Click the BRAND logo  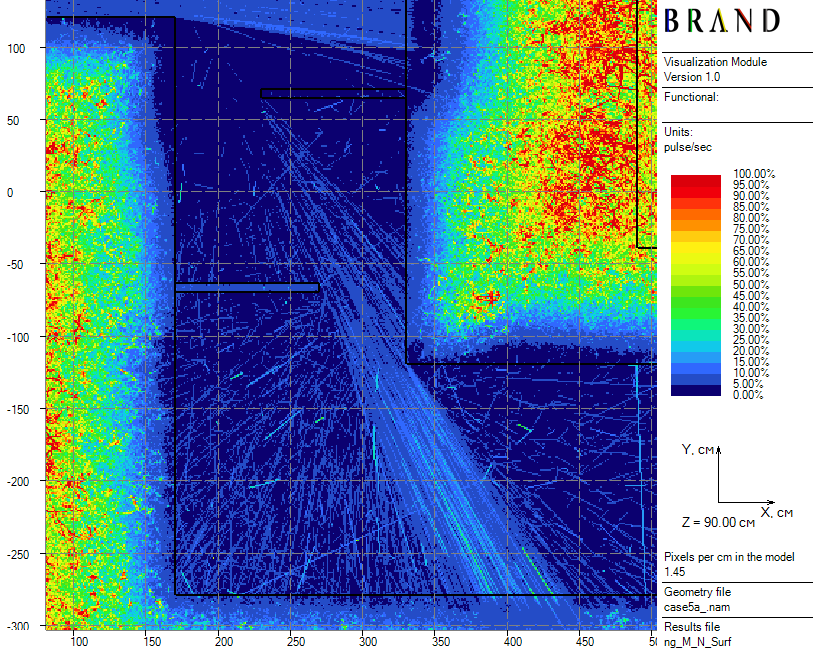coord(722,21)
